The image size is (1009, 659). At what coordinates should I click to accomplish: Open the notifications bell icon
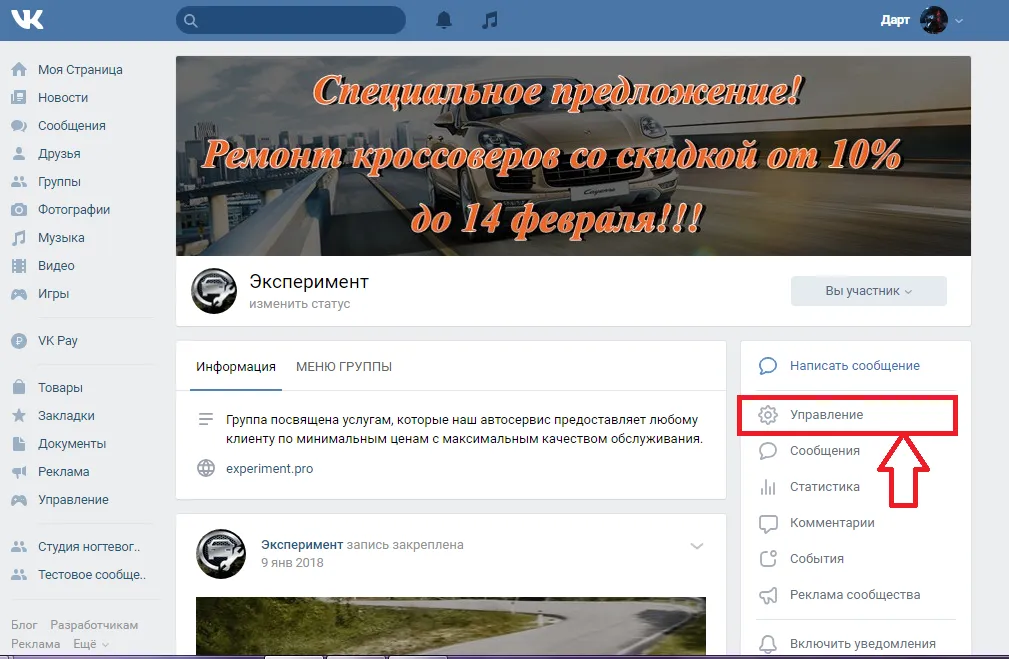pyautogui.click(x=444, y=20)
